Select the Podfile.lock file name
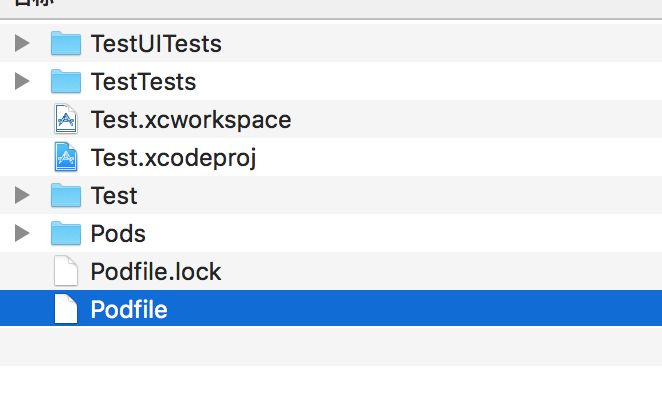The height and width of the screenshot is (400, 662). click(155, 272)
